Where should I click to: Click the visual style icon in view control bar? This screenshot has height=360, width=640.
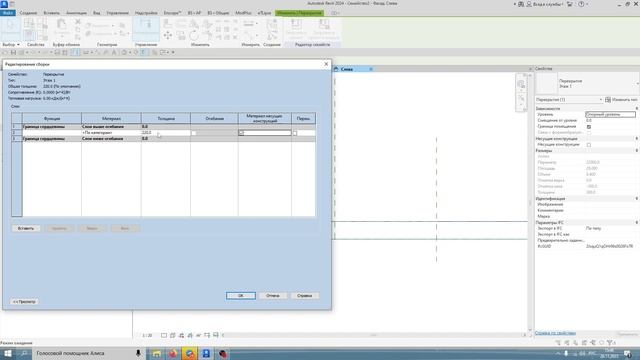(x=173, y=336)
